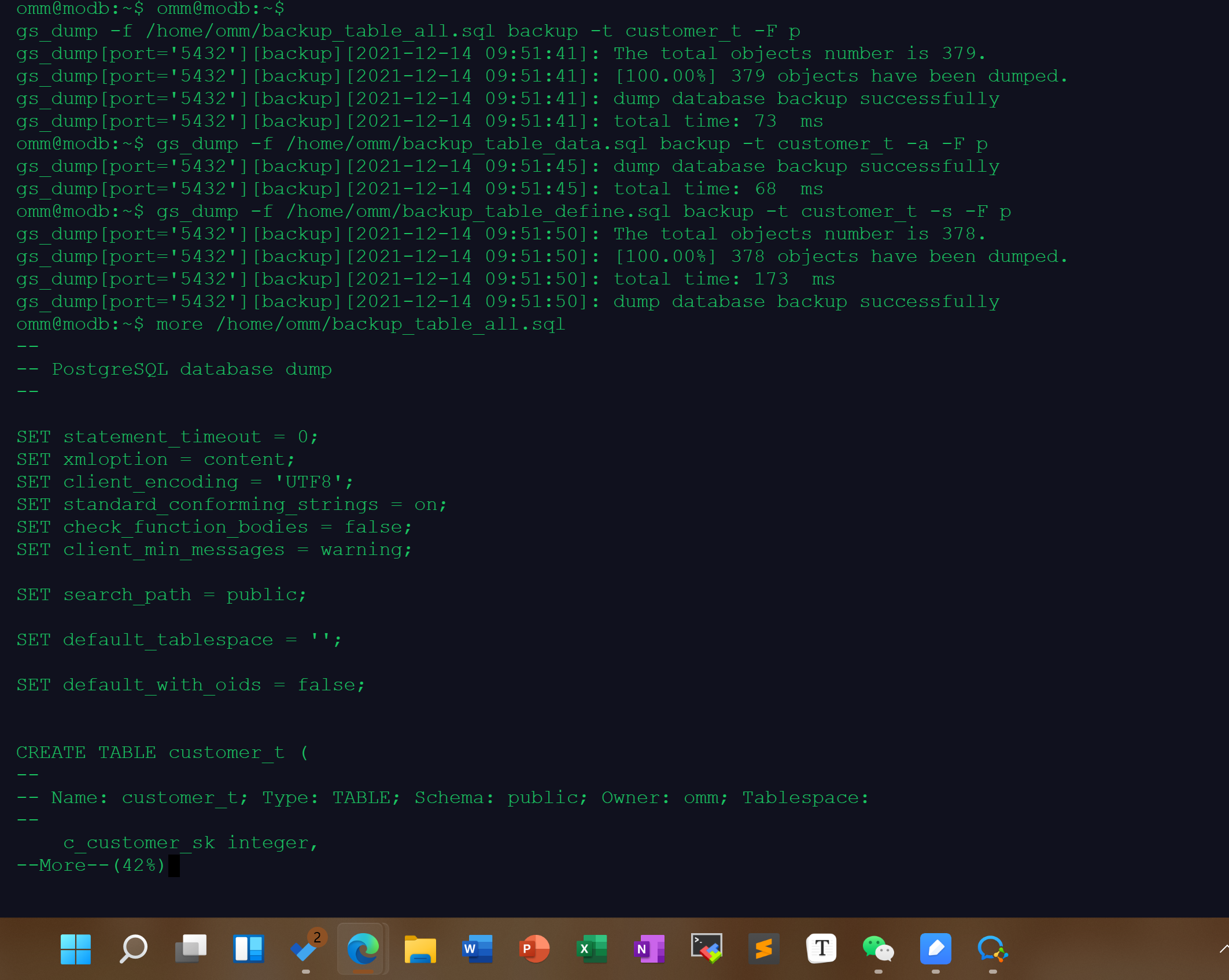Screen dimensions: 1229x980
Task: Open Sublime Text from taskbar
Action: click(x=763, y=949)
